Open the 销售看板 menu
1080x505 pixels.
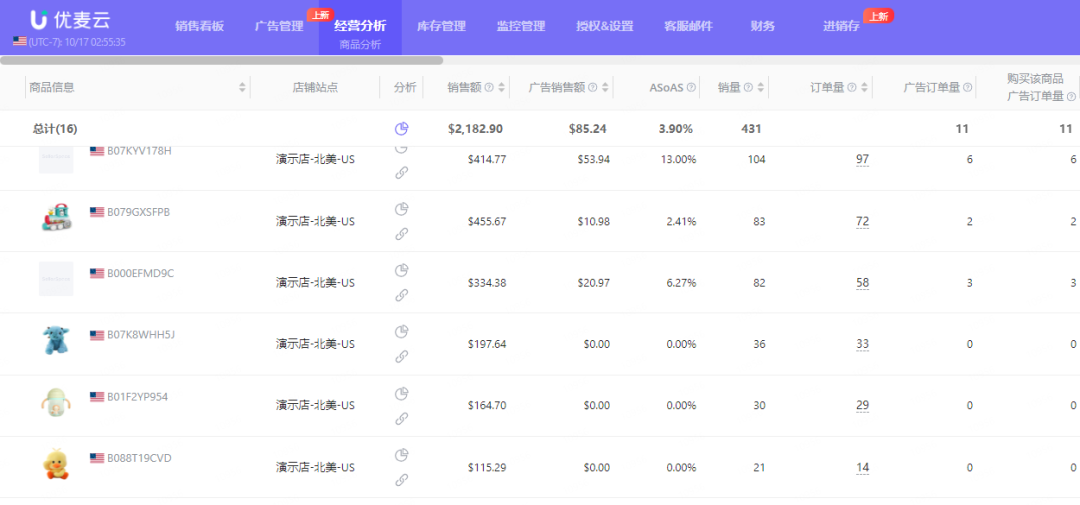click(200, 26)
